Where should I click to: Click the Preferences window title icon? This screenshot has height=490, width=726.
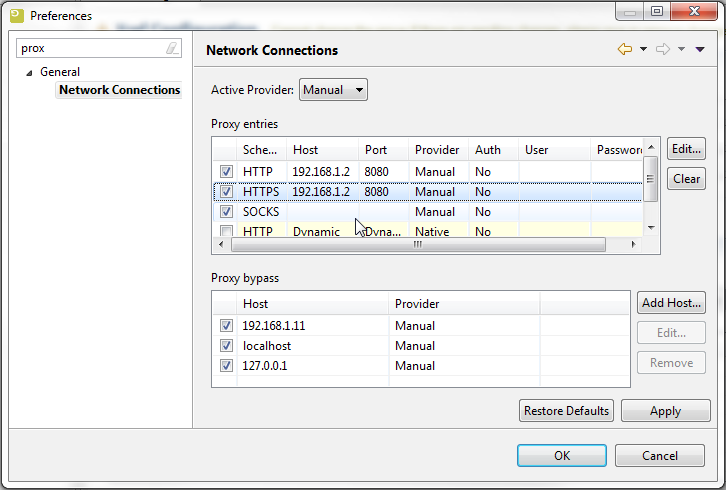pyautogui.click(x=17, y=15)
